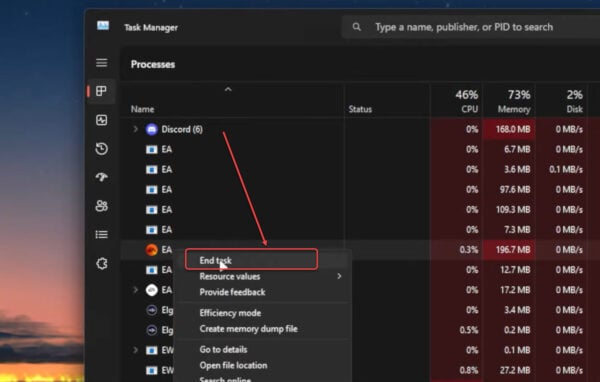Viewport: 600px width, 382px height.
Task: Open the Details list icon in sidebar
Action: [101, 234]
